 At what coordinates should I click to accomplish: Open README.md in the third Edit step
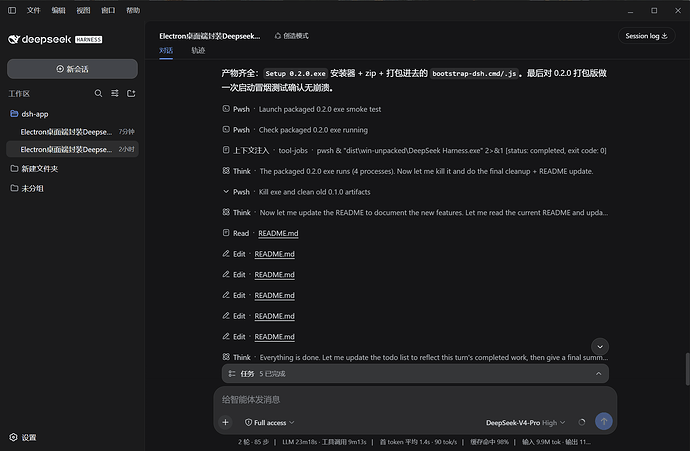(x=275, y=295)
